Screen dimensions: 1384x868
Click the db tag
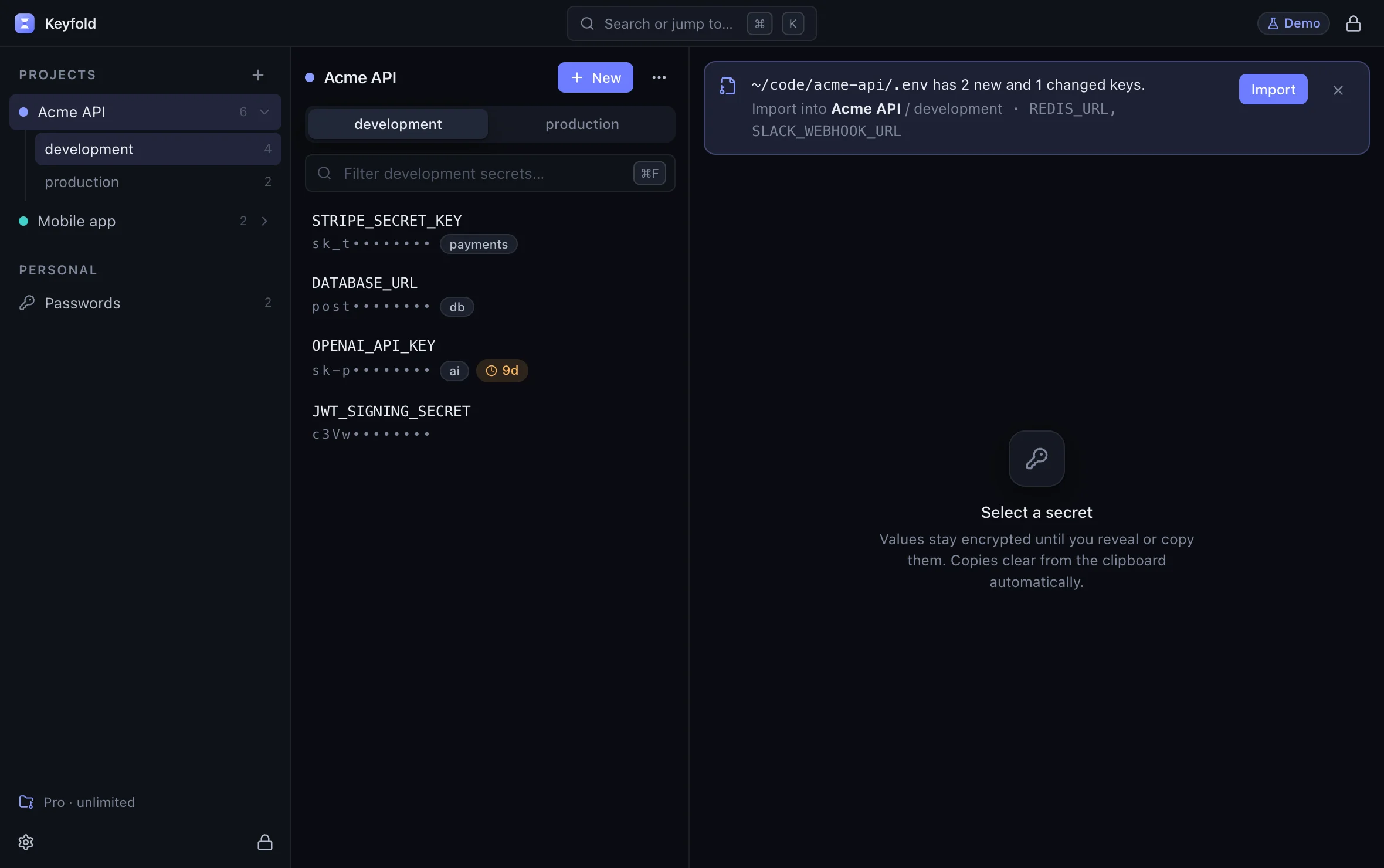[457, 307]
